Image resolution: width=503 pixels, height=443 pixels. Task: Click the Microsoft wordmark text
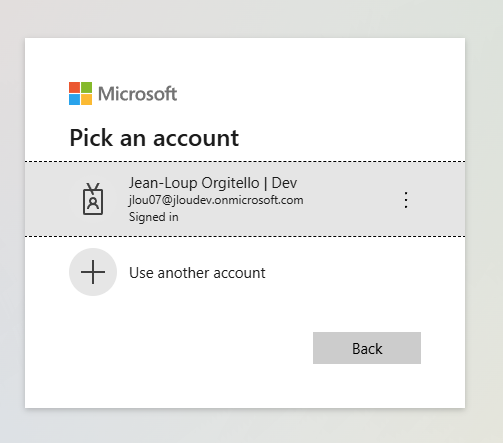(137, 94)
